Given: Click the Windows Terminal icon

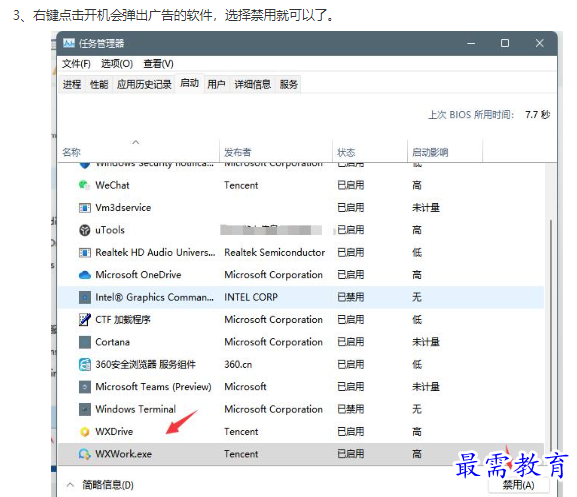Looking at the screenshot, I should pos(85,409).
